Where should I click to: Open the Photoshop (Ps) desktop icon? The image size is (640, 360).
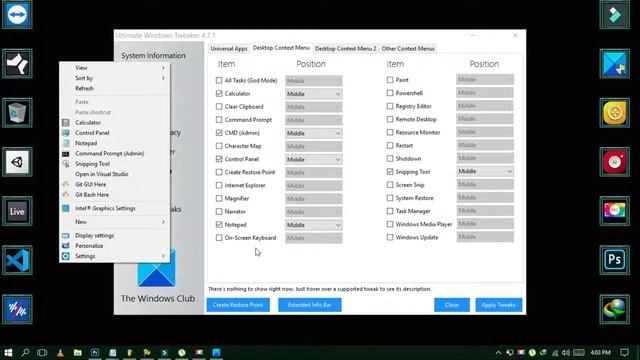pos(615,260)
